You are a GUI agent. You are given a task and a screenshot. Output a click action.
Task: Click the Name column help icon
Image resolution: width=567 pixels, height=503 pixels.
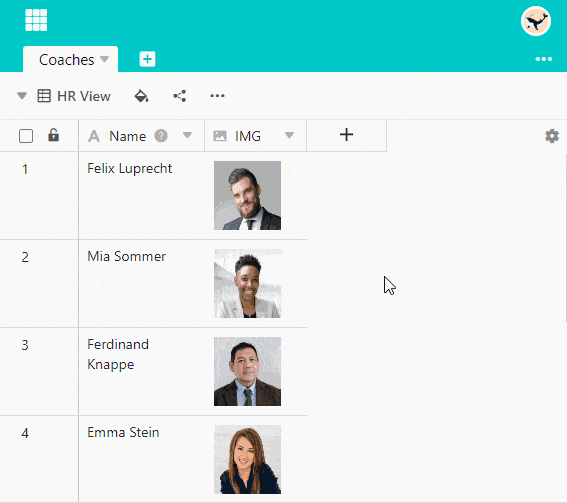pos(161,136)
